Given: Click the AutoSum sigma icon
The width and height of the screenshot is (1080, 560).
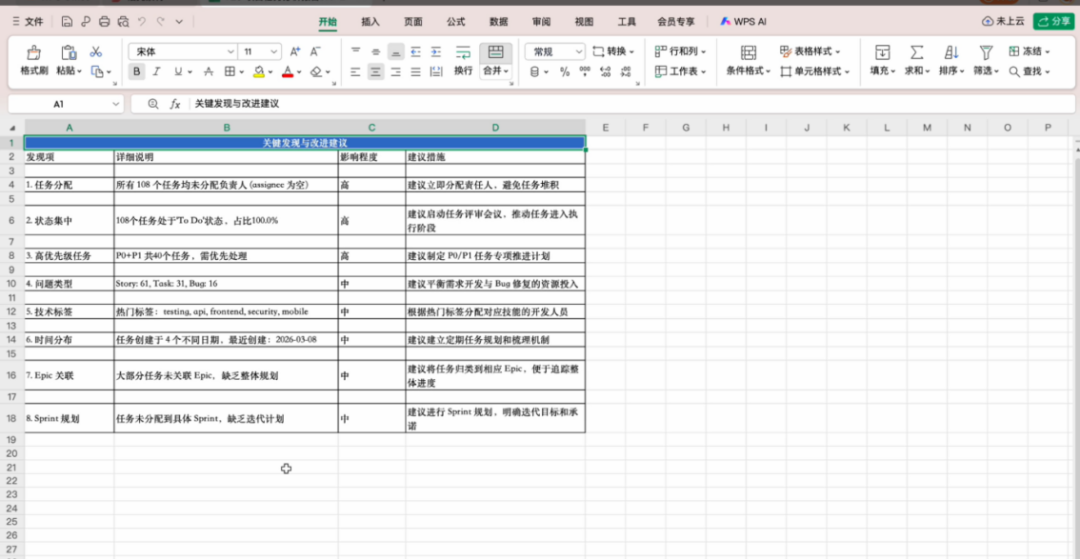Looking at the screenshot, I should click(916, 52).
